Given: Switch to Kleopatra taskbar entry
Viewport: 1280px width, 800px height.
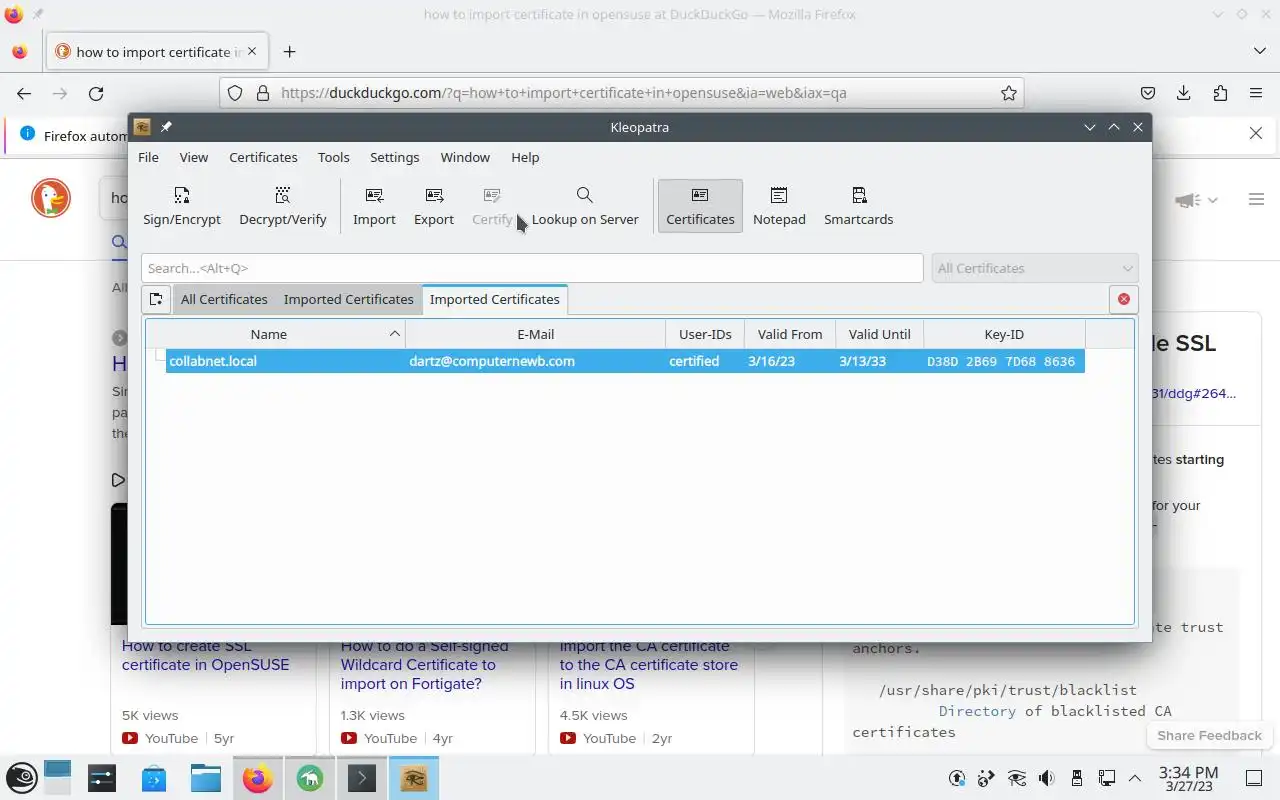Looking at the screenshot, I should point(413,778).
